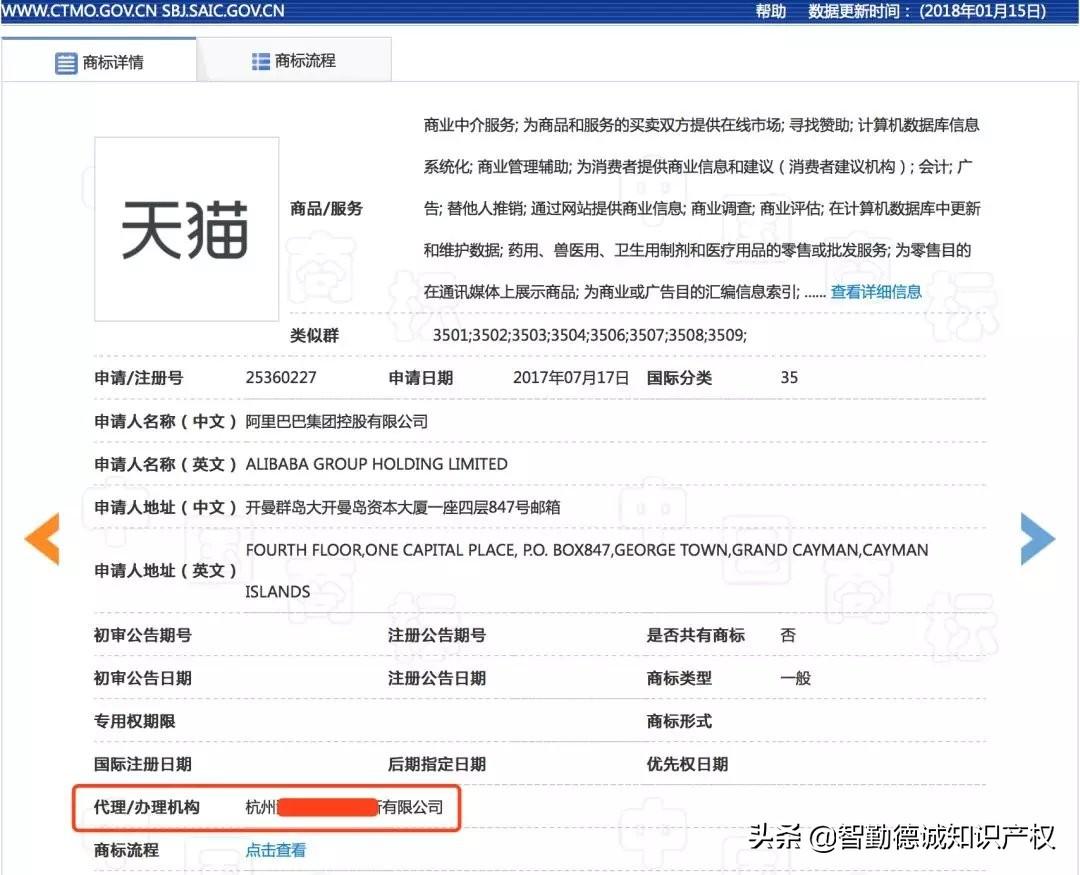The width and height of the screenshot is (1080, 875).
Task: Open the 商标详情 tab
Action: point(99,61)
